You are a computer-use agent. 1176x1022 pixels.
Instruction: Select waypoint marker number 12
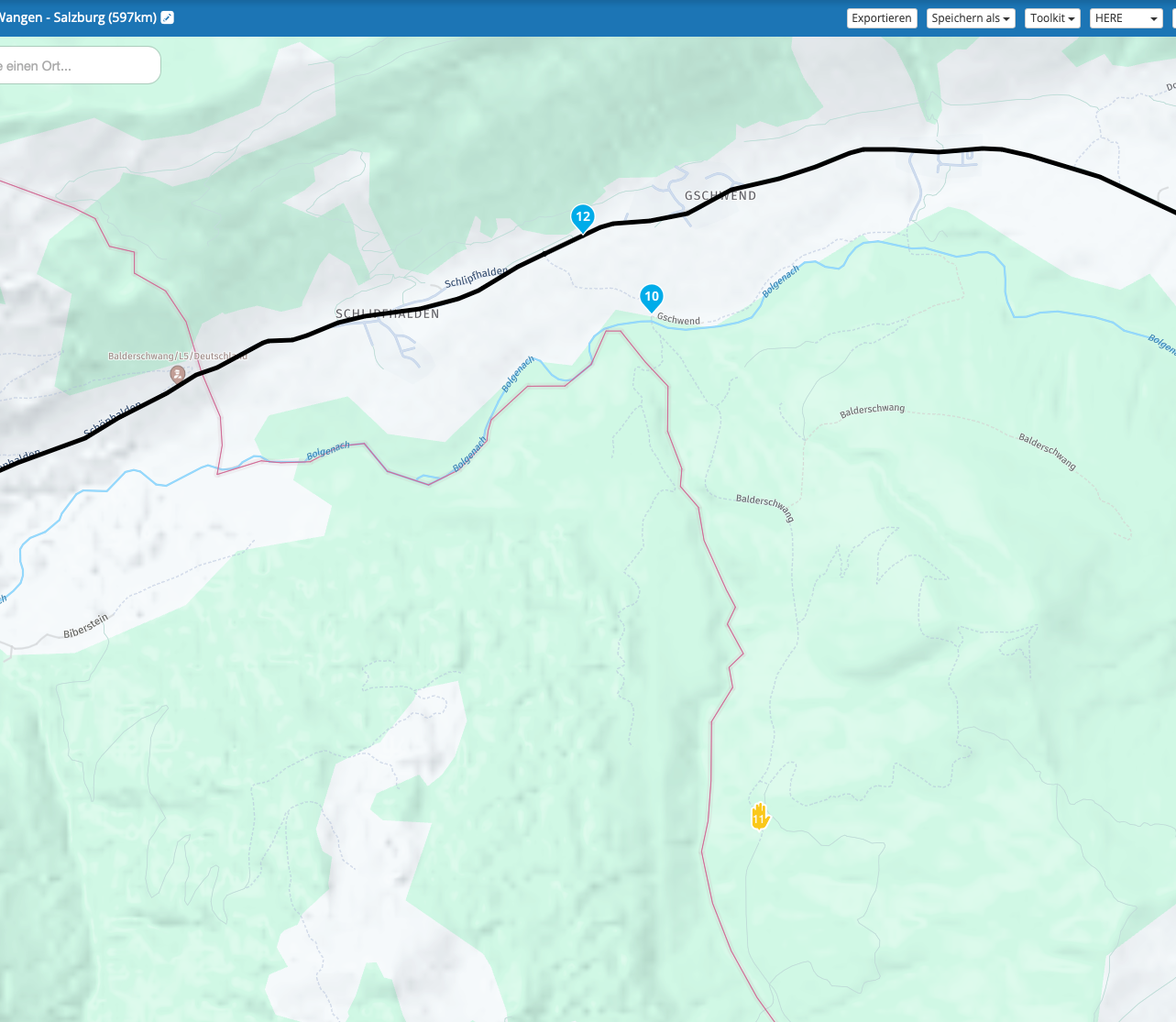point(583,219)
